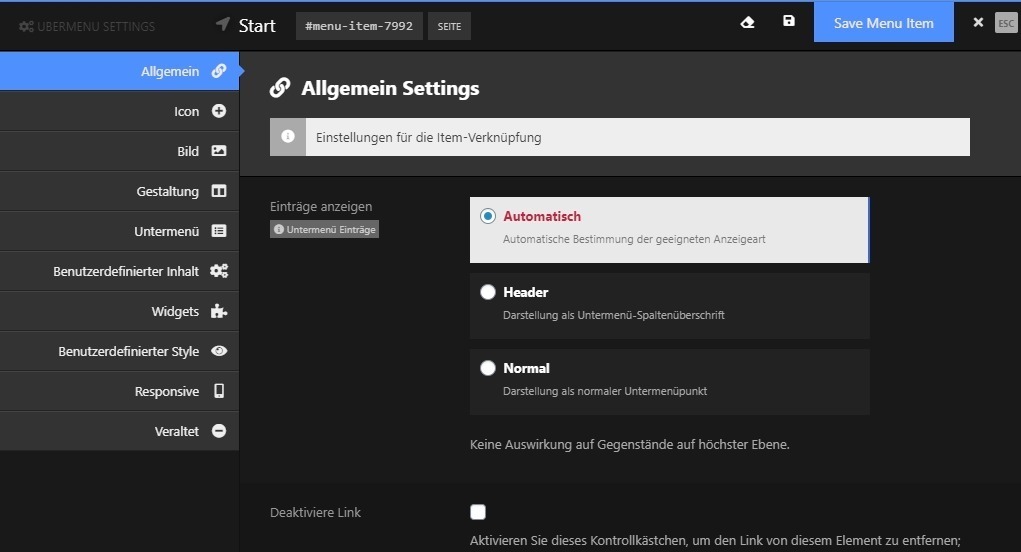Switch to the Bild tab

(x=119, y=151)
